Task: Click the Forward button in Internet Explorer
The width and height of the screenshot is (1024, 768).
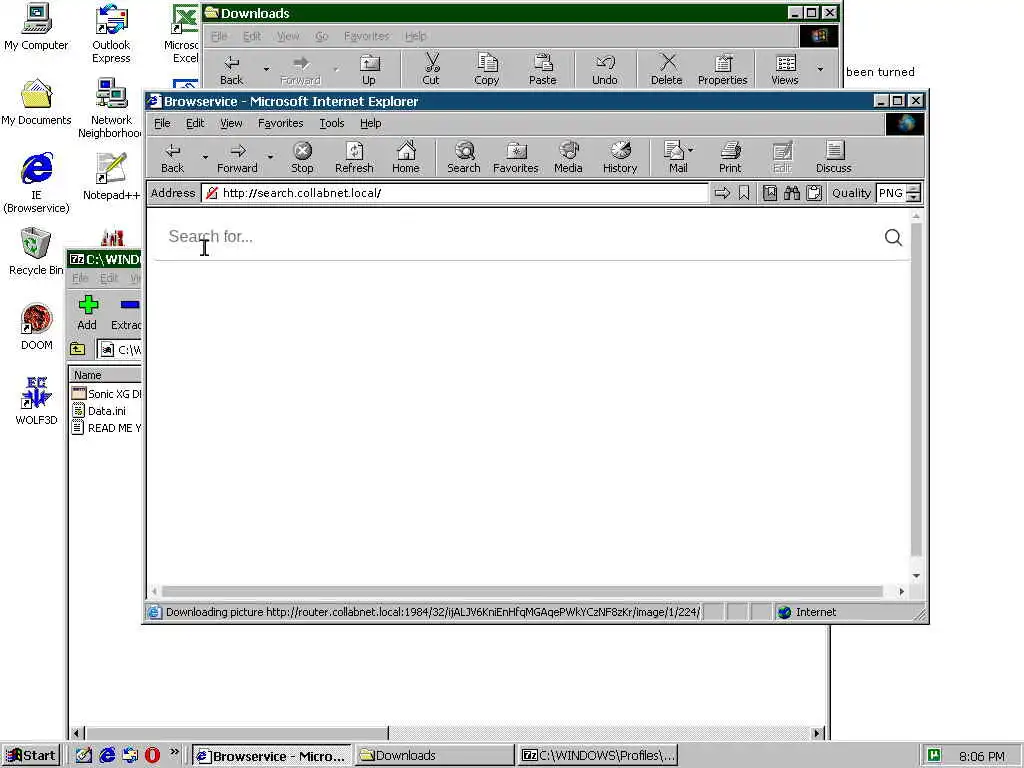Action: point(237,157)
